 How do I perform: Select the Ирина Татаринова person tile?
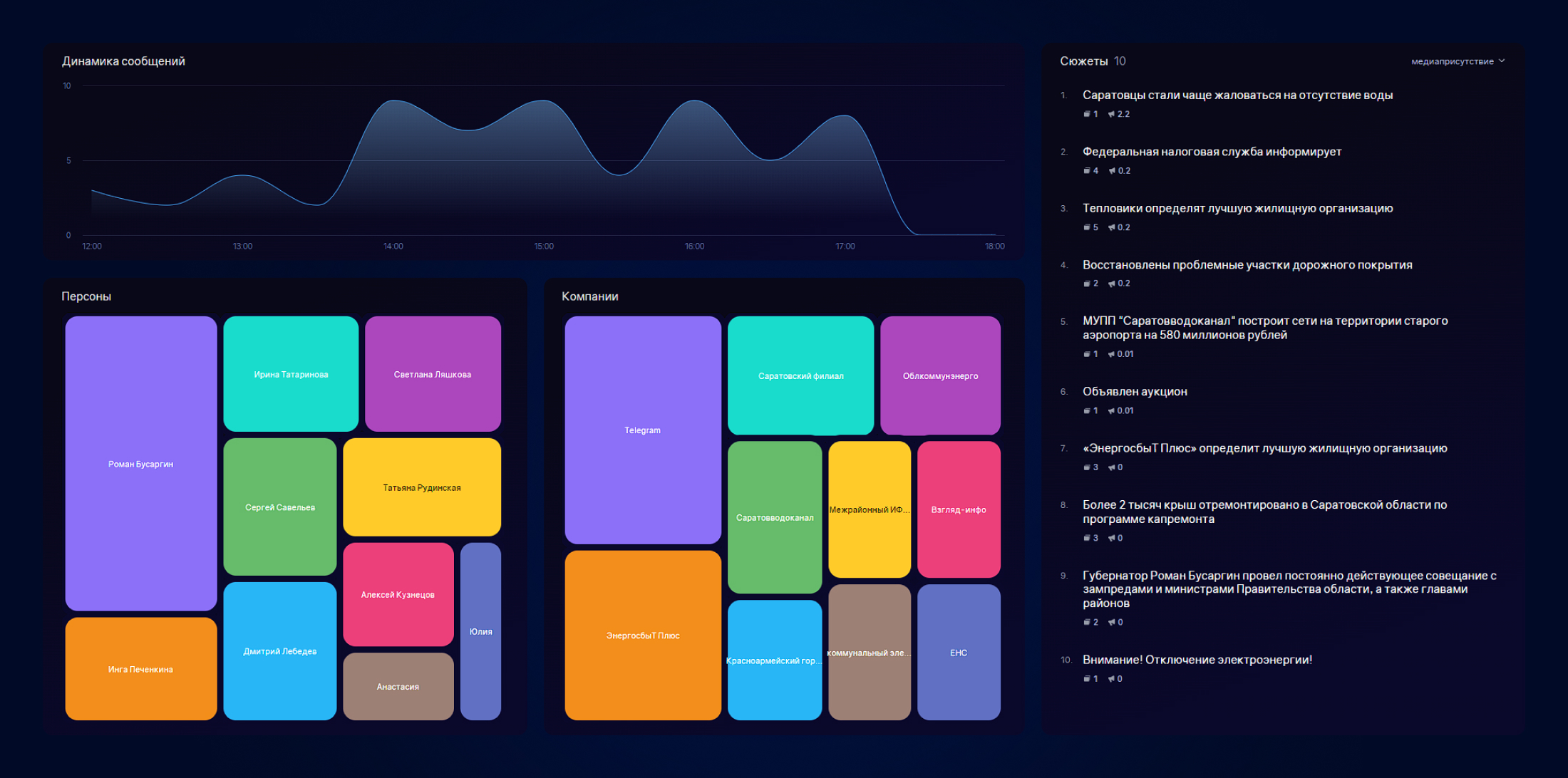click(291, 374)
